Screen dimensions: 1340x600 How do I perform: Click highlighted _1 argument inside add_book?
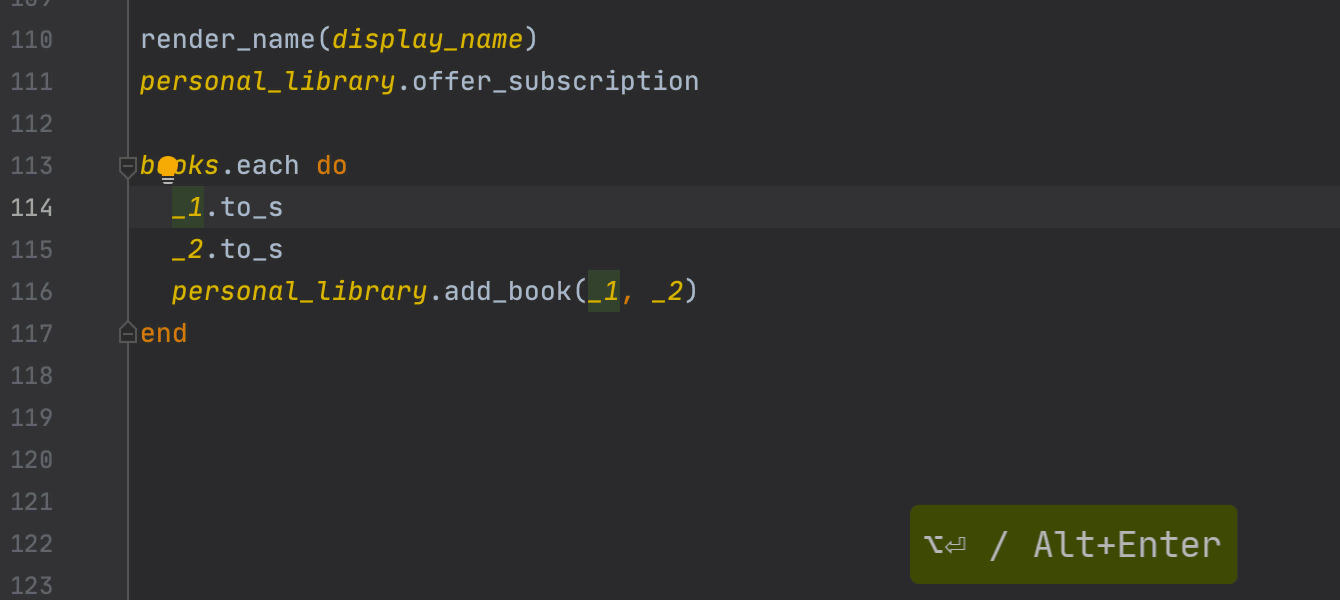tap(603, 292)
